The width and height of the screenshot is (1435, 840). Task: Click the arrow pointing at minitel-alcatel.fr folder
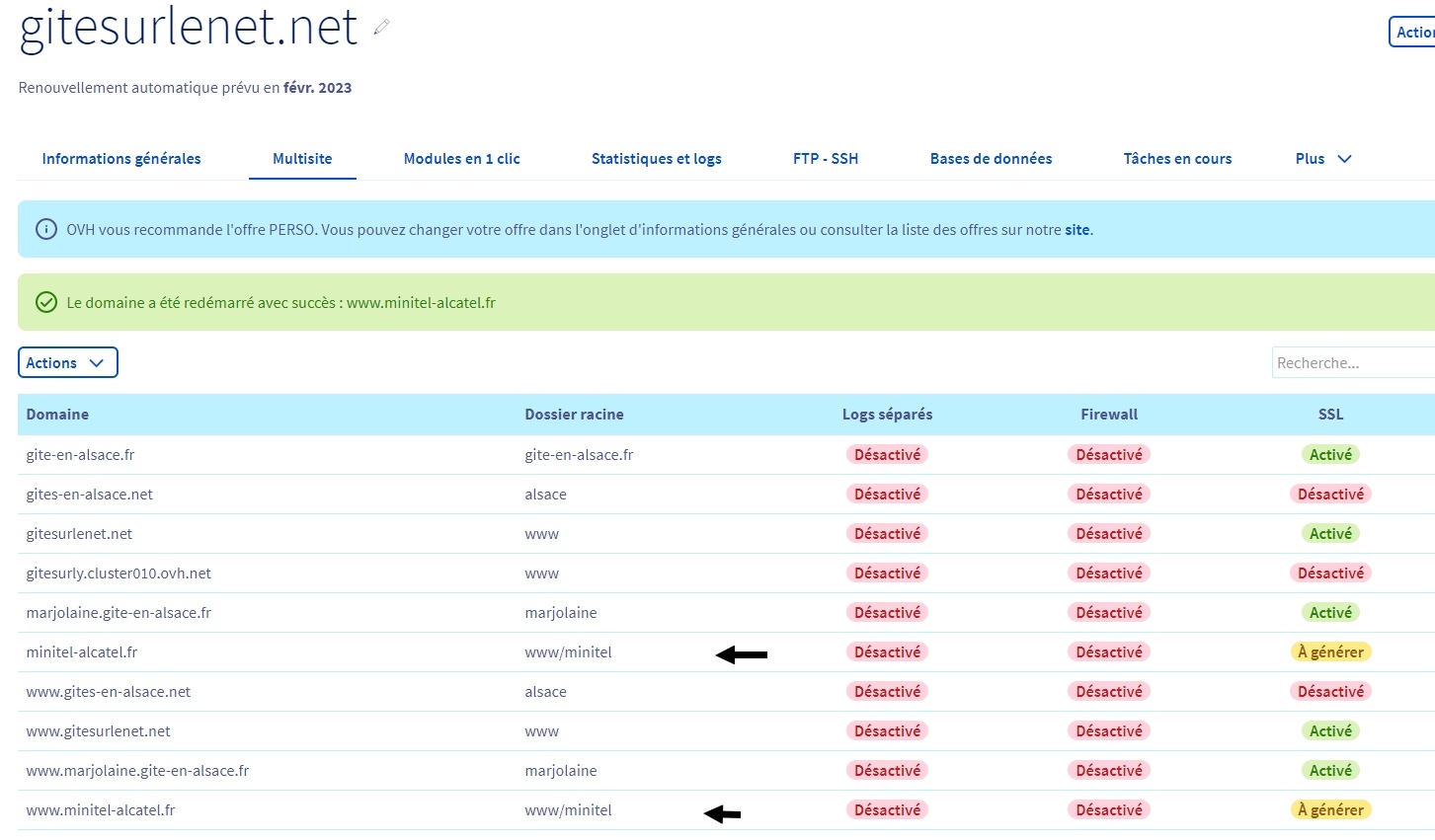point(742,654)
